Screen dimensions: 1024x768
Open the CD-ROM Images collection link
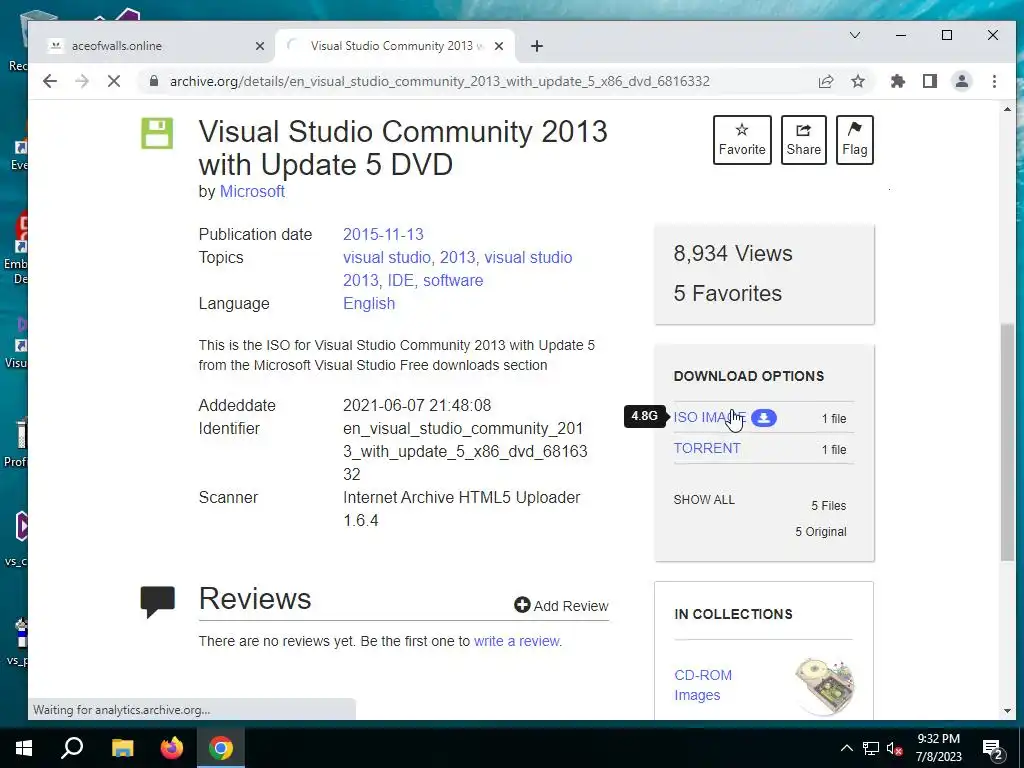click(x=703, y=685)
